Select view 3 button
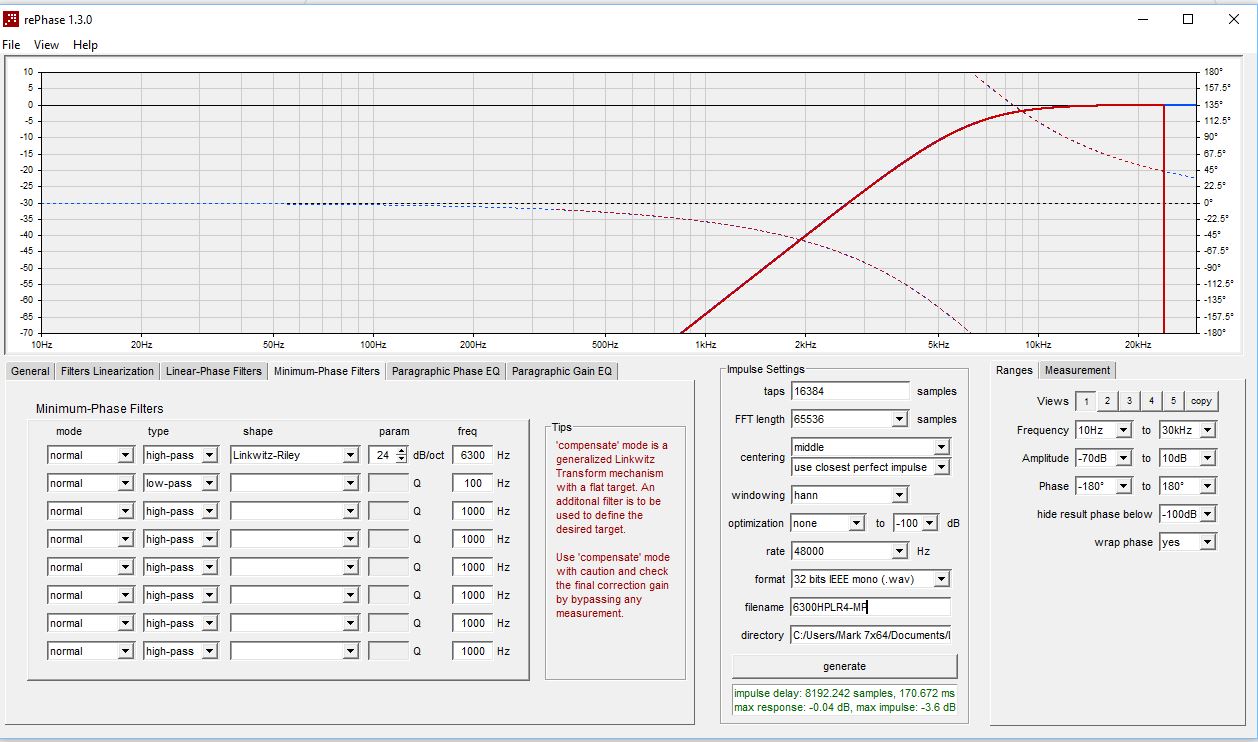1258x742 pixels. pos(1129,401)
